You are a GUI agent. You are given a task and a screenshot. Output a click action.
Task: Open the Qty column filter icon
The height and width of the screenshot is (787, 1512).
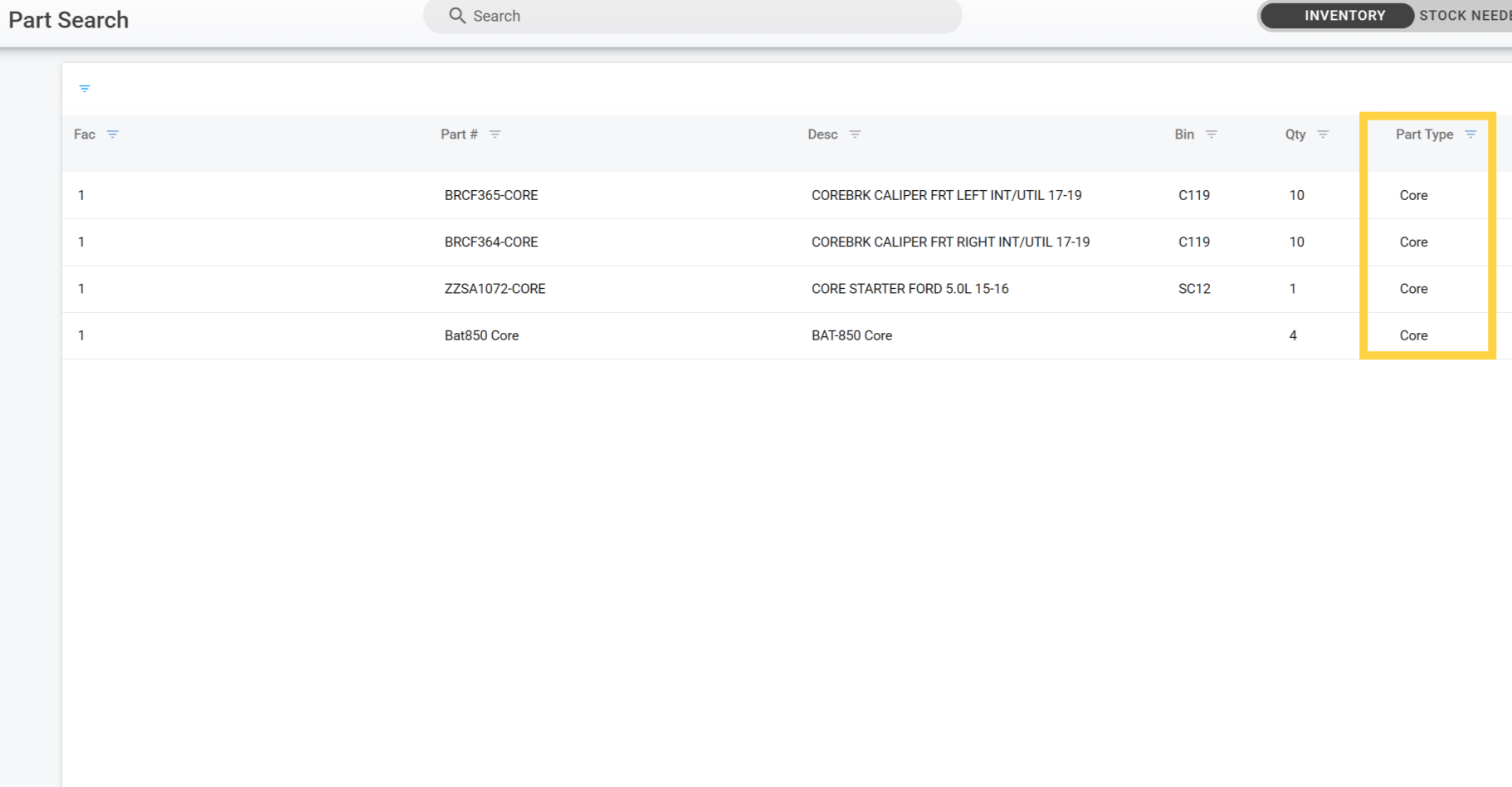(x=1323, y=134)
